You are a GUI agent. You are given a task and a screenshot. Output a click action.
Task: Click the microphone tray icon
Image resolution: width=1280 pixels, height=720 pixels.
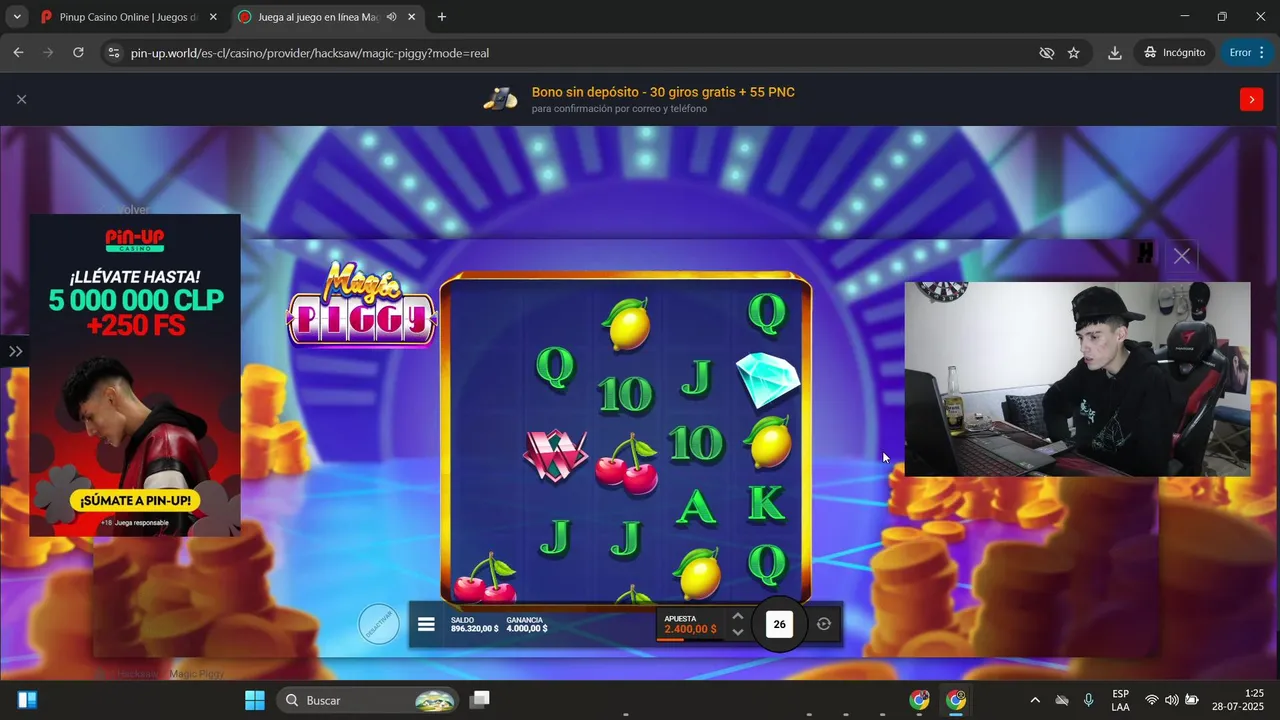(1088, 700)
